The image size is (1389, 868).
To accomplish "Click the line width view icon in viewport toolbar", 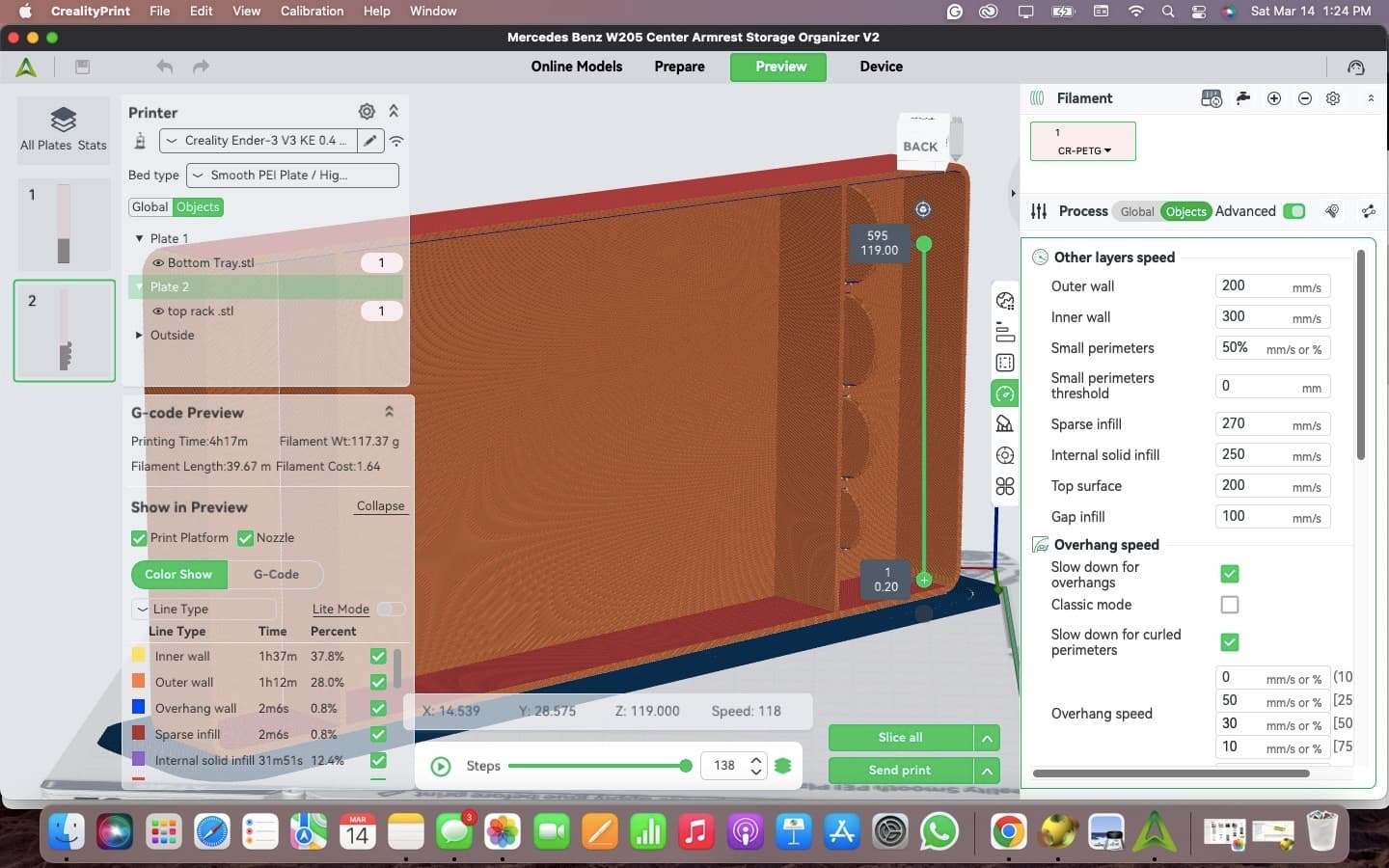I will click(x=1005, y=363).
